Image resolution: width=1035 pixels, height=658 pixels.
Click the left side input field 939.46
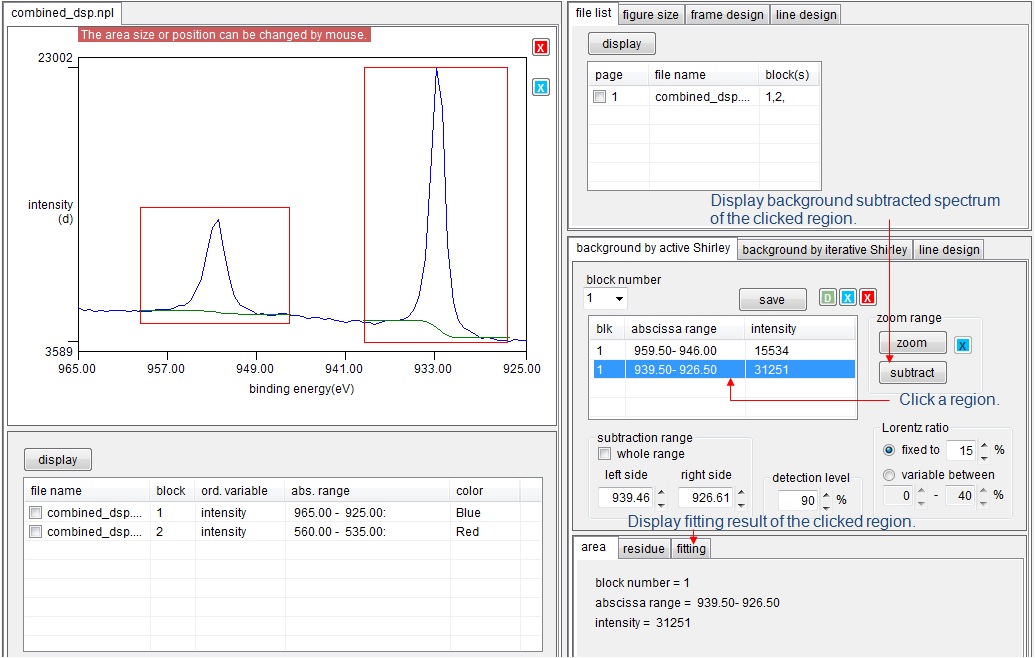point(626,498)
